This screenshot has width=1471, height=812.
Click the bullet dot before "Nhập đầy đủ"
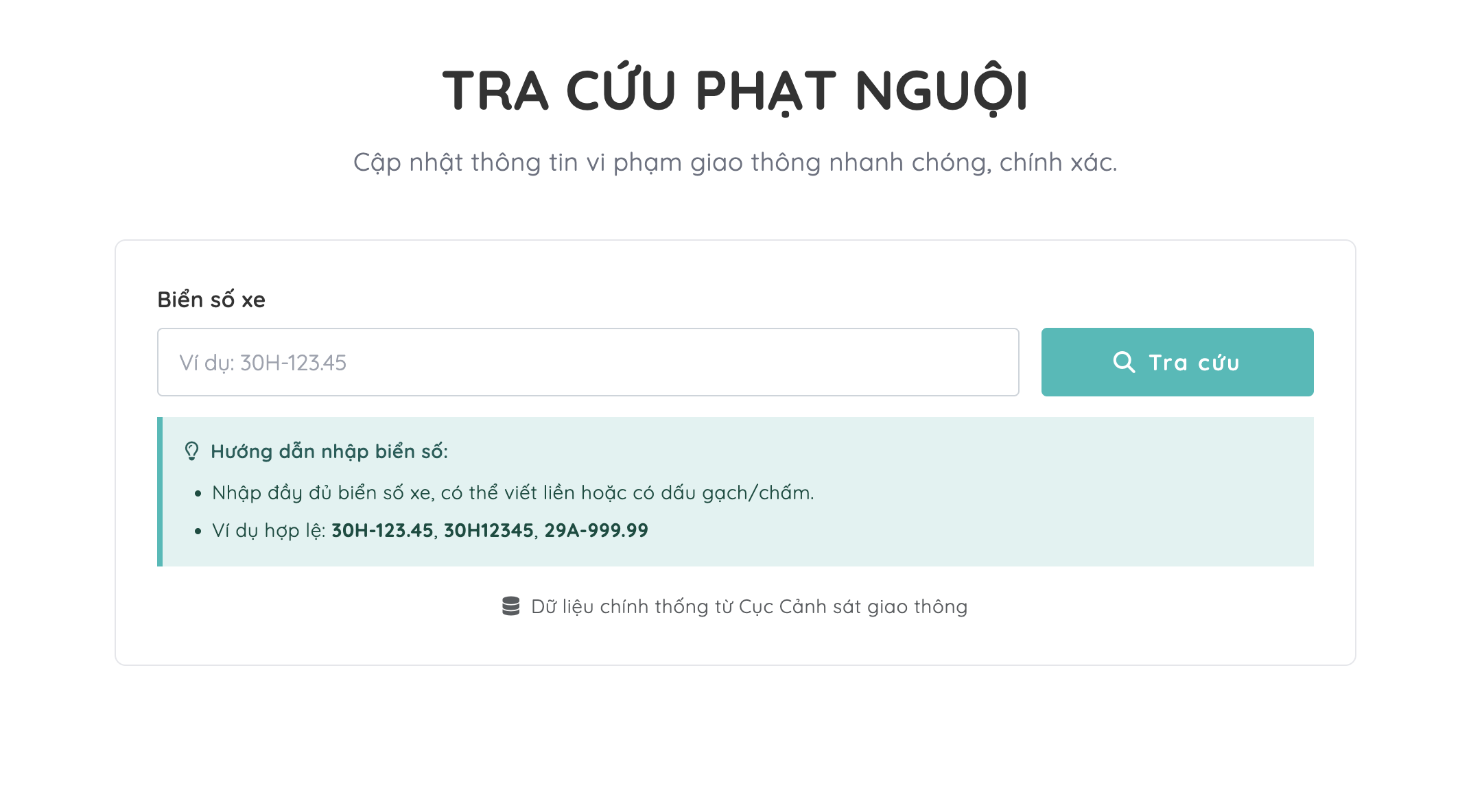[x=198, y=494]
